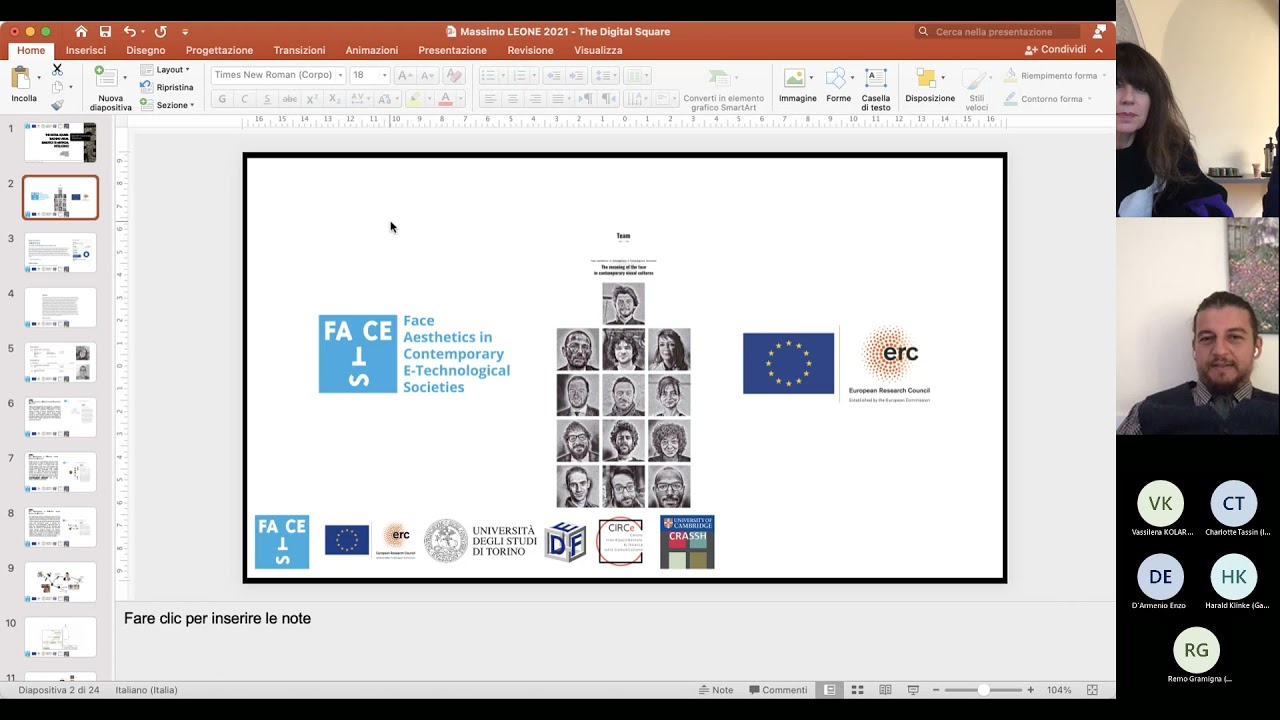
Task: Toggle underline (S) formatting
Action: tap(267, 99)
